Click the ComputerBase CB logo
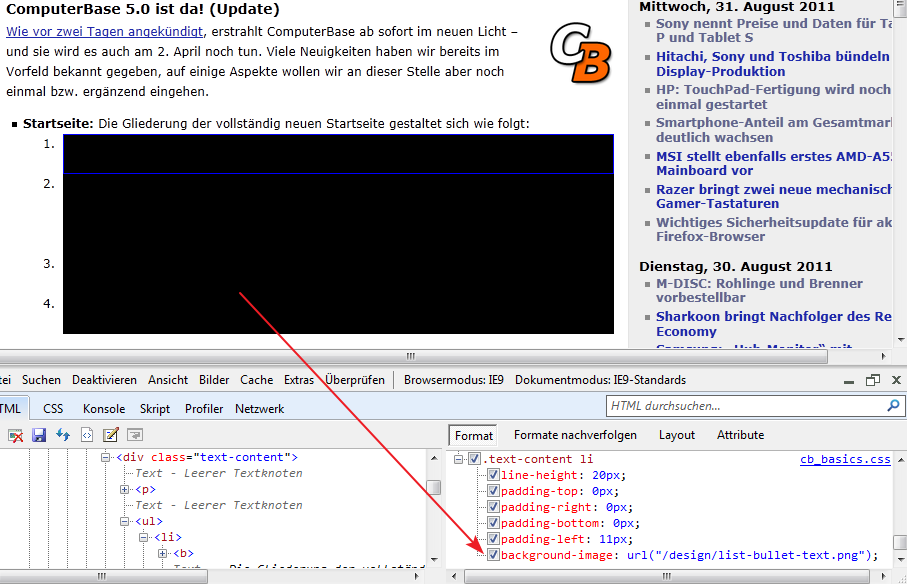907x584 pixels. coord(580,53)
